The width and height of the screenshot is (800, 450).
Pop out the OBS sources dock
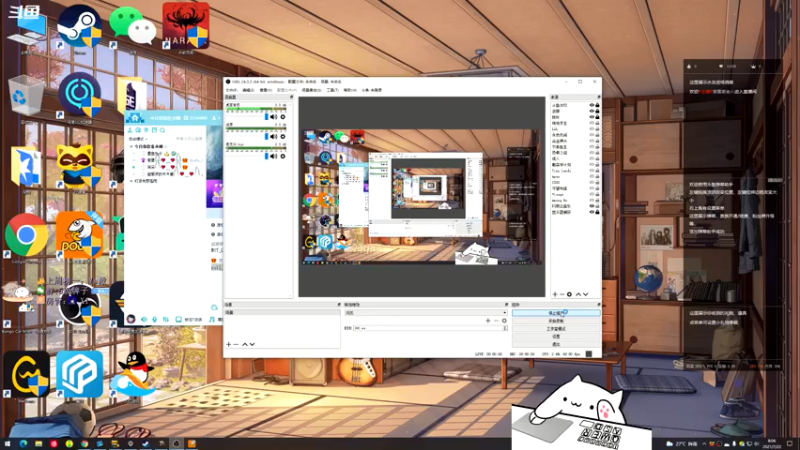[598, 97]
